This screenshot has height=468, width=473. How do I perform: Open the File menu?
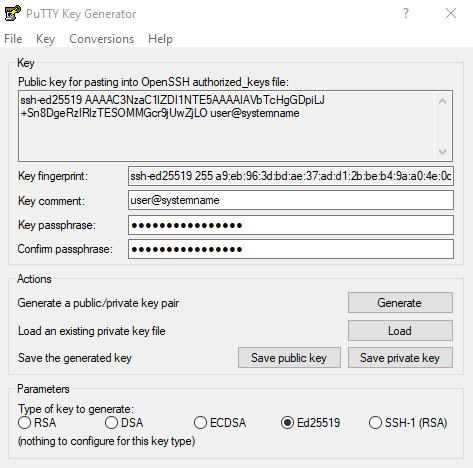[13, 39]
